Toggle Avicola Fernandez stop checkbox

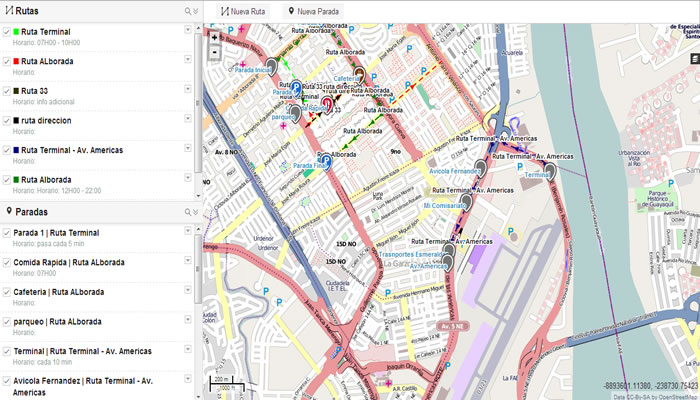[x=7, y=381]
